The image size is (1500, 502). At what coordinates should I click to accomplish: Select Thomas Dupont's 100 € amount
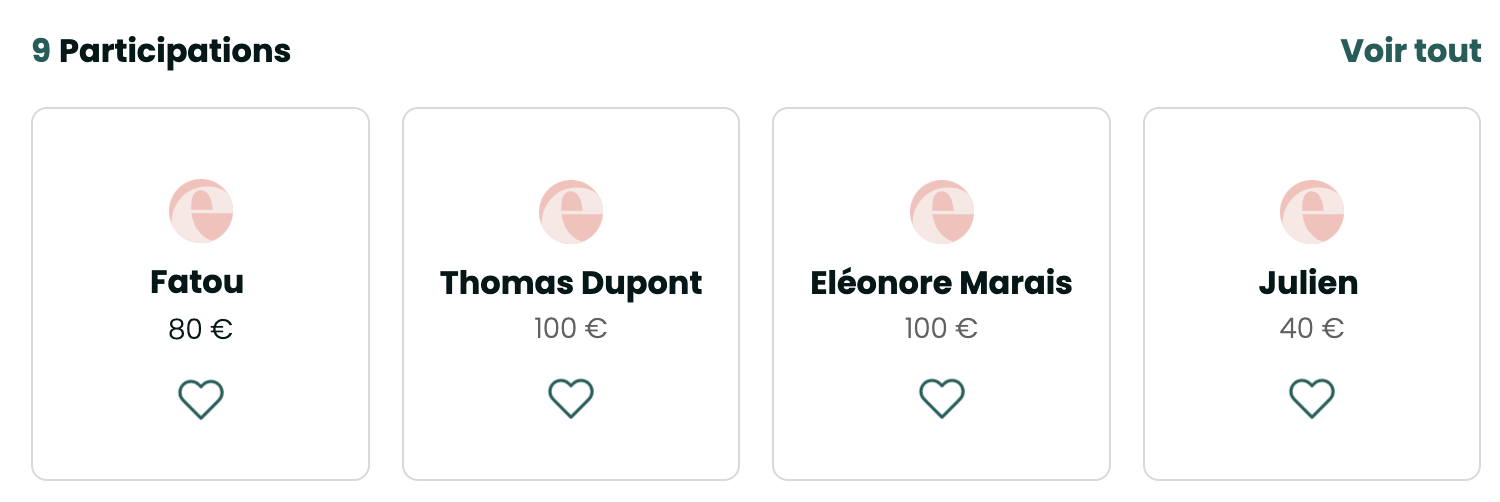click(x=570, y=328)
